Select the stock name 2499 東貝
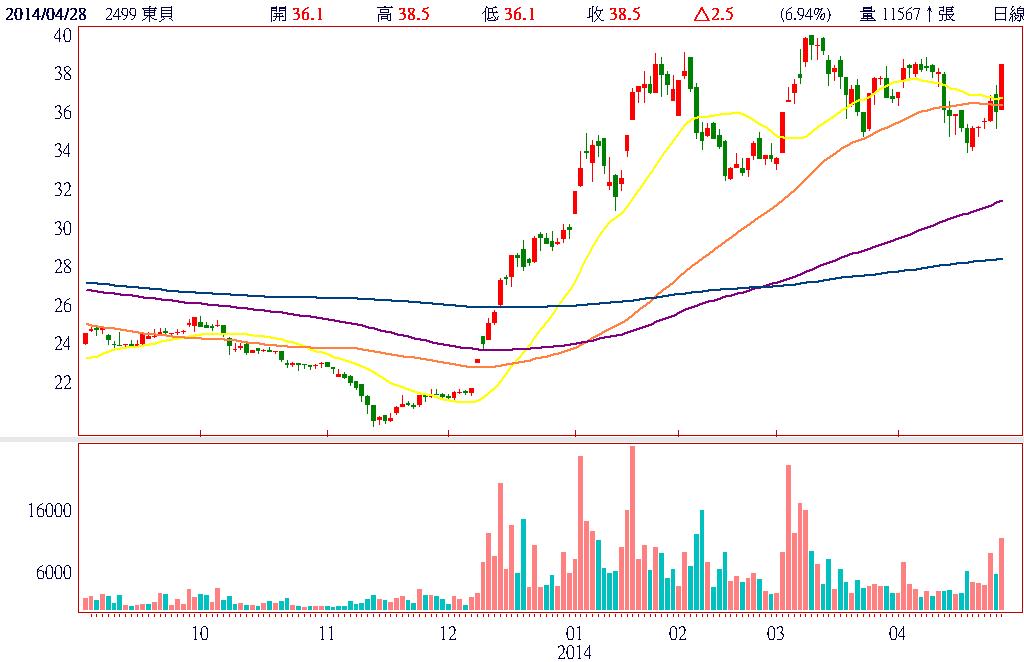1024x662 pixels. pyautogui.click(x=138, y=13)
